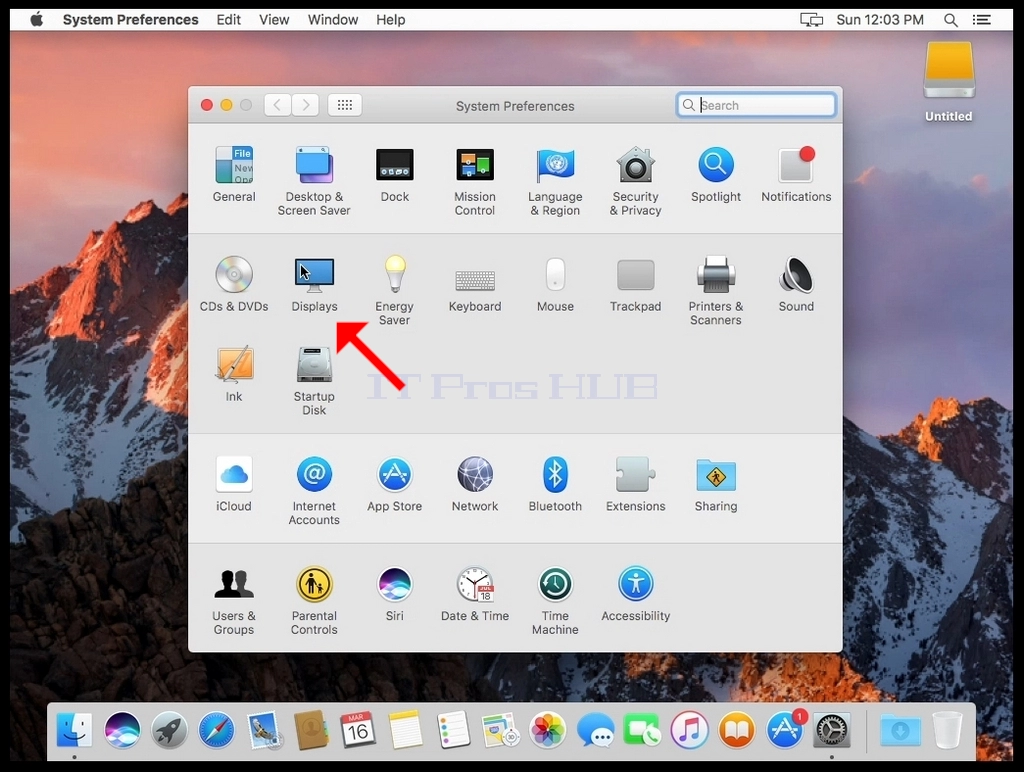Open the Sharing preference pane
1024x772 pixels.
(x=716, y=475)
